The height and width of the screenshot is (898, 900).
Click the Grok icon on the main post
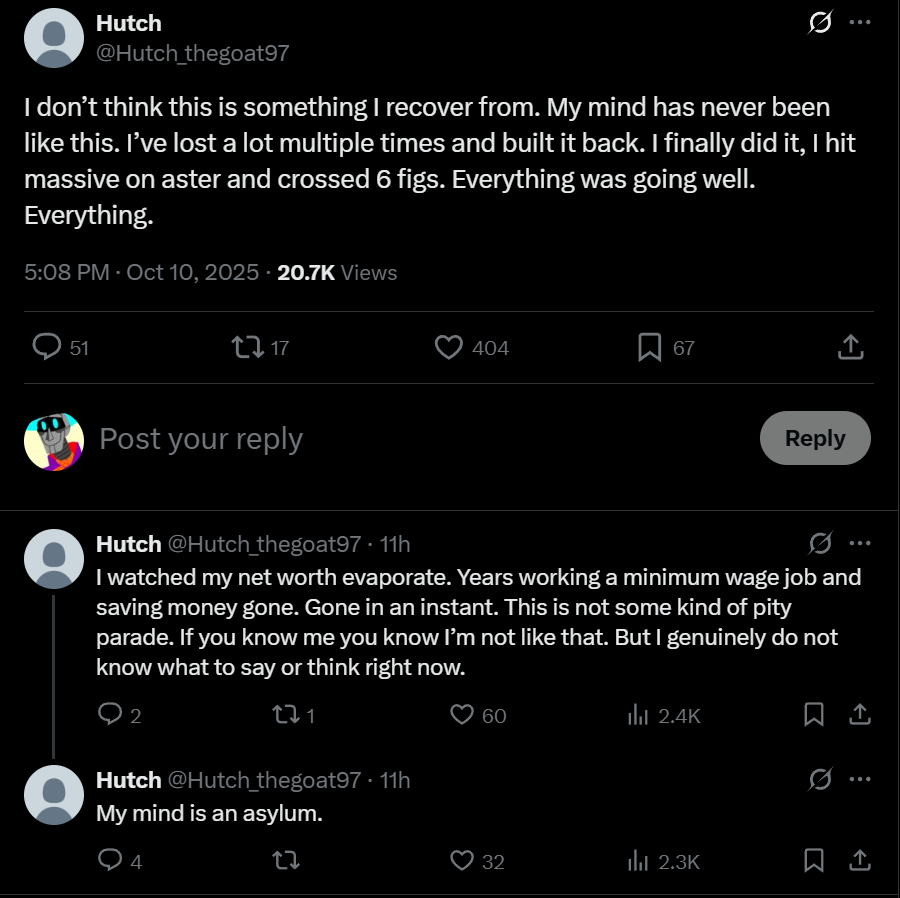coord(820,24)
